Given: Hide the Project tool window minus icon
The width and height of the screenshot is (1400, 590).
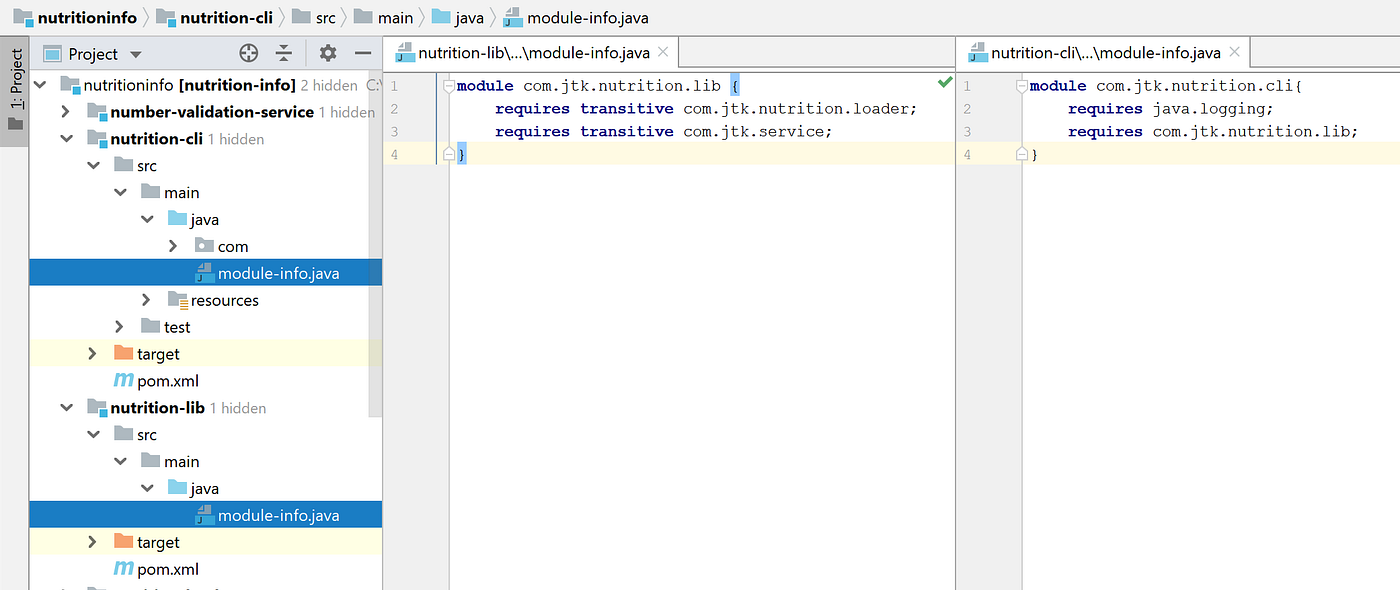Looking at the screenshot, I should 362,53.
